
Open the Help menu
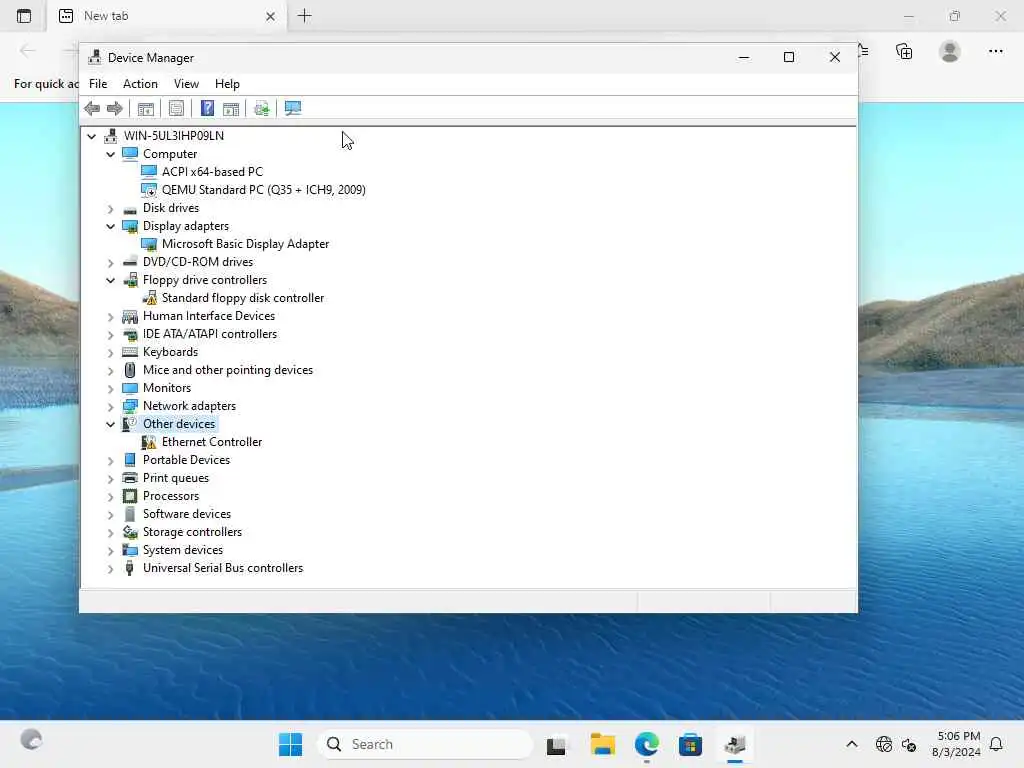[x=227, y=84]
